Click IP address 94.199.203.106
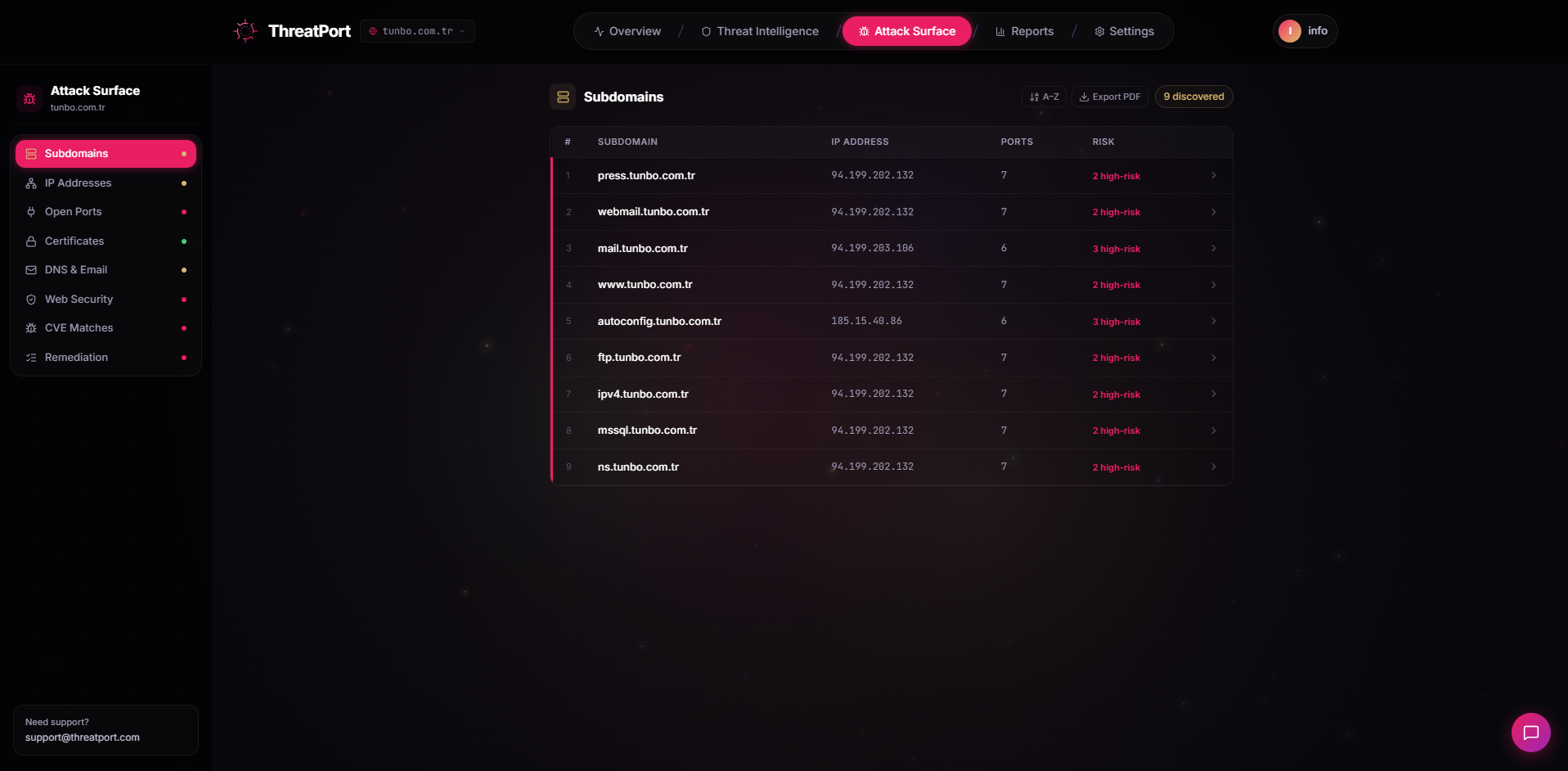The image size is (1568, 771). pyautogui.click(x=872, y=249)
